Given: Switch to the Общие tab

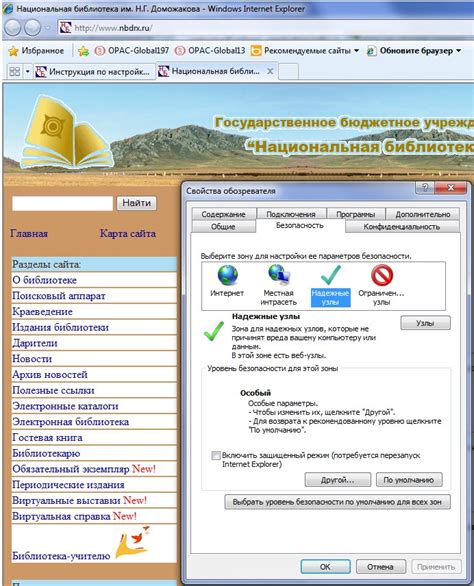Looking at the screenshot, I should pyautogui.click(x=223, y=226).
